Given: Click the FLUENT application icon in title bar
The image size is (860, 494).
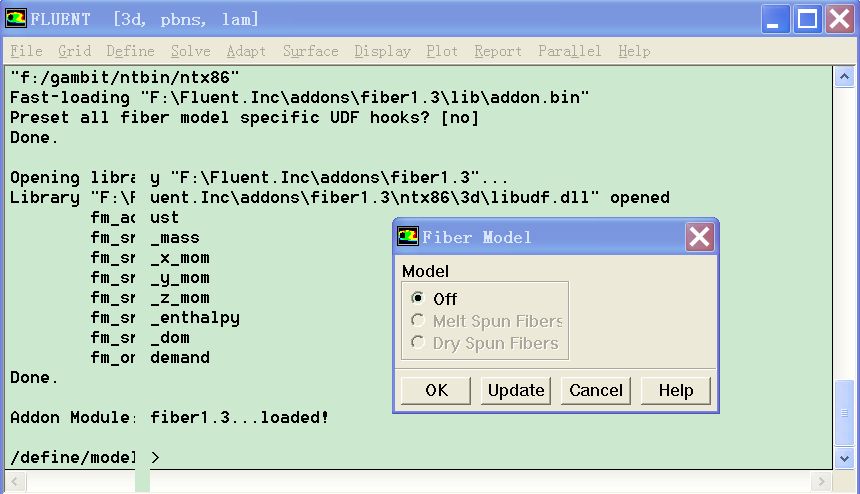Looking at the screenshot, I should (17, 19).
